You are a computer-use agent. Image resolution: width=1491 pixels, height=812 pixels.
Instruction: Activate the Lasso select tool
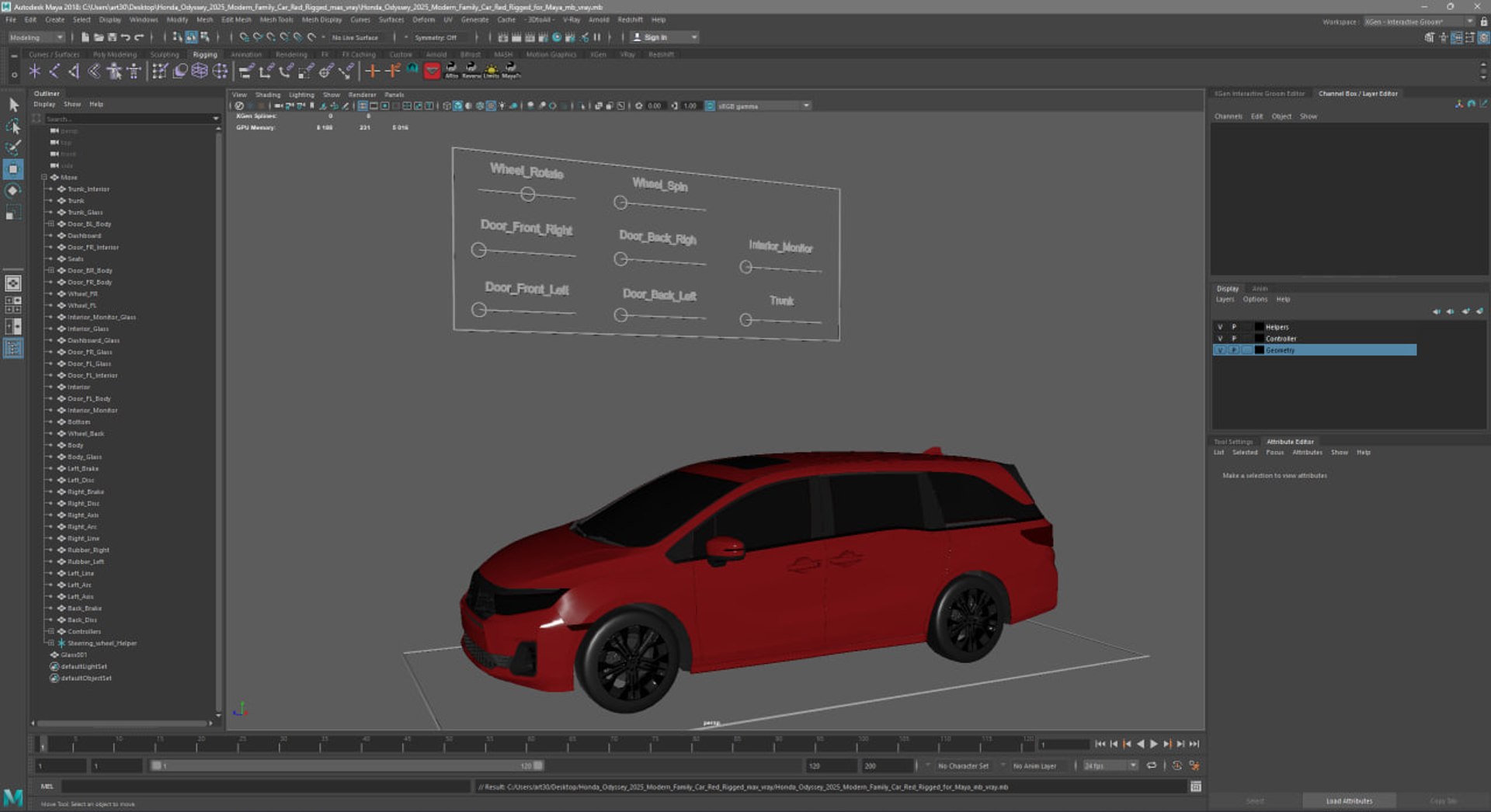tap(13, 126)
